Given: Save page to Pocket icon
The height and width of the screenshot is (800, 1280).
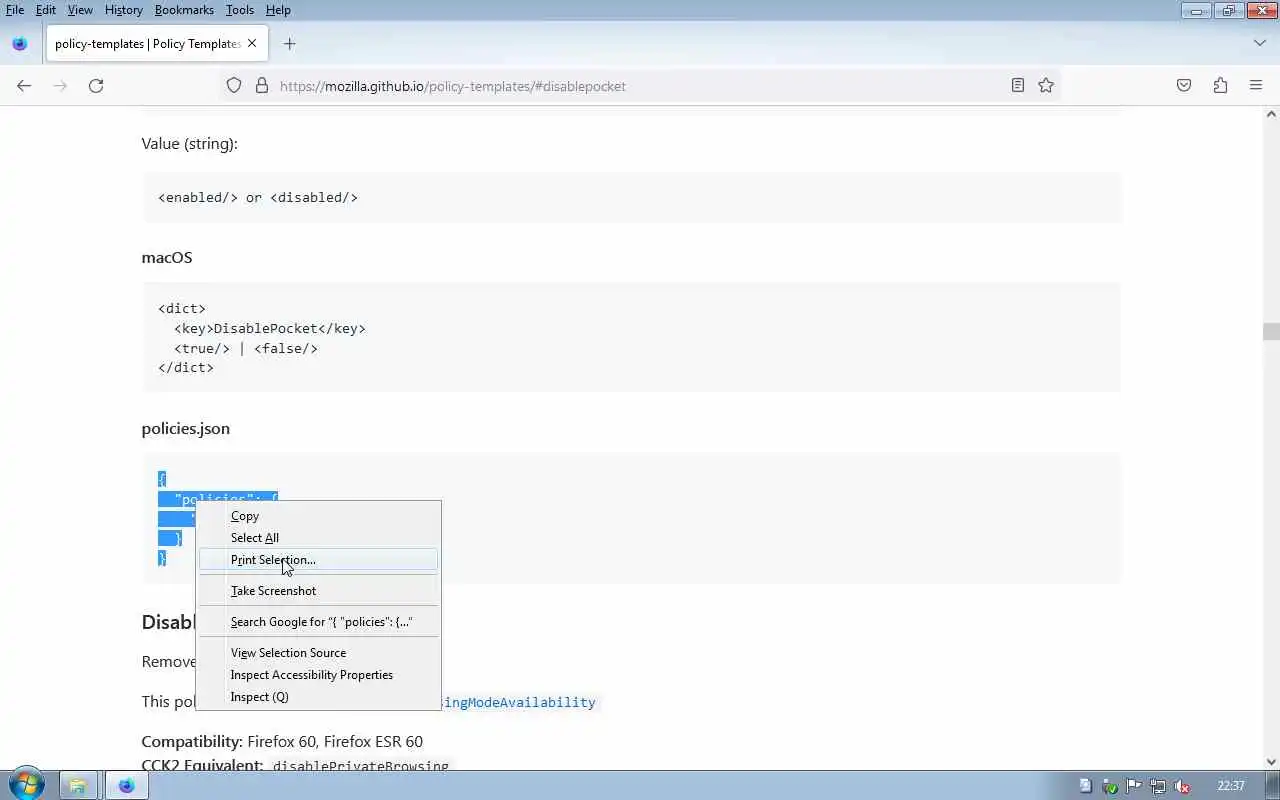Looking at the screenshot, I should coord(1184,86).
